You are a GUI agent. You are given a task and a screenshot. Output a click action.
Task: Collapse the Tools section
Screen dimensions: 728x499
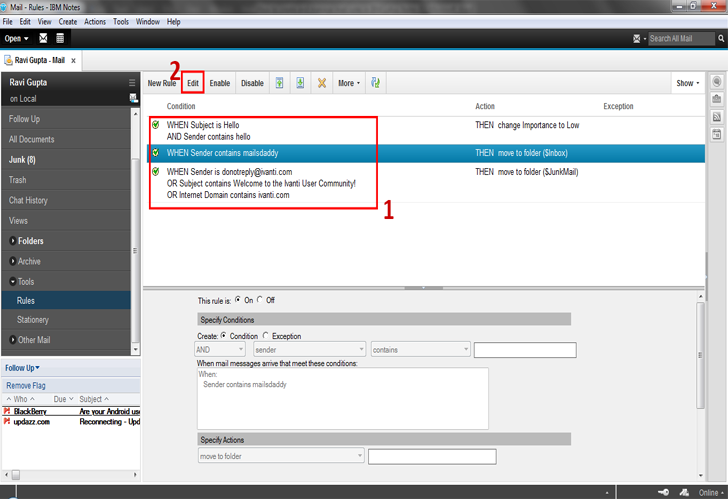13,281
